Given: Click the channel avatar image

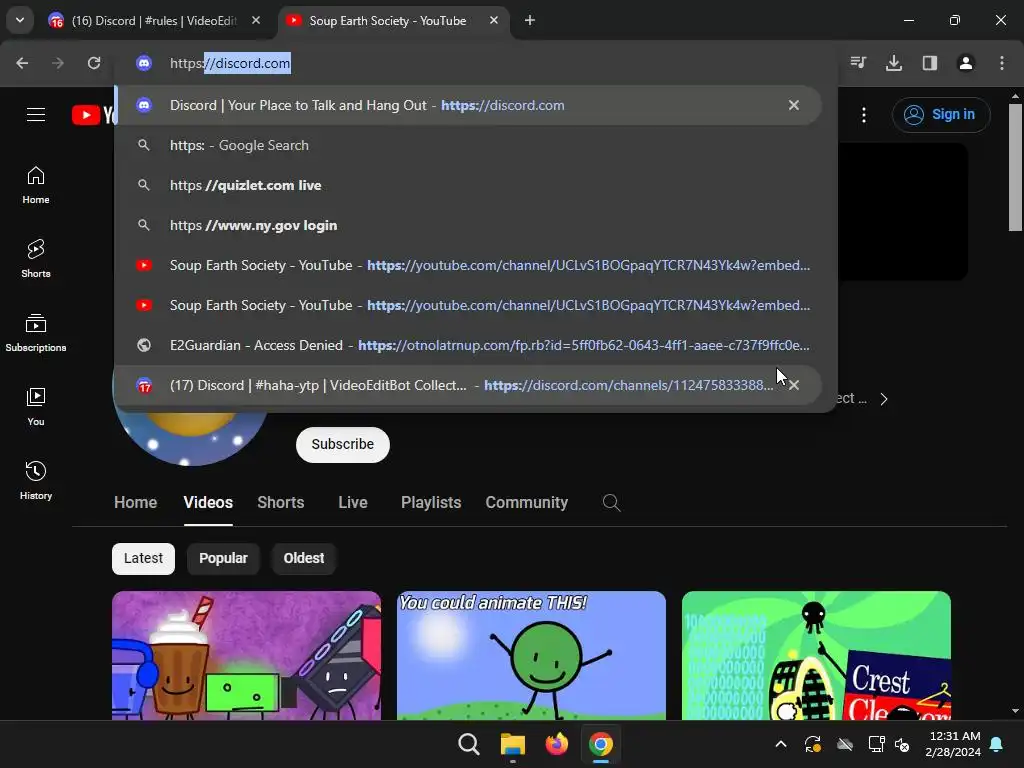Looking at the screenshot, I should click(x=191, y=438).
